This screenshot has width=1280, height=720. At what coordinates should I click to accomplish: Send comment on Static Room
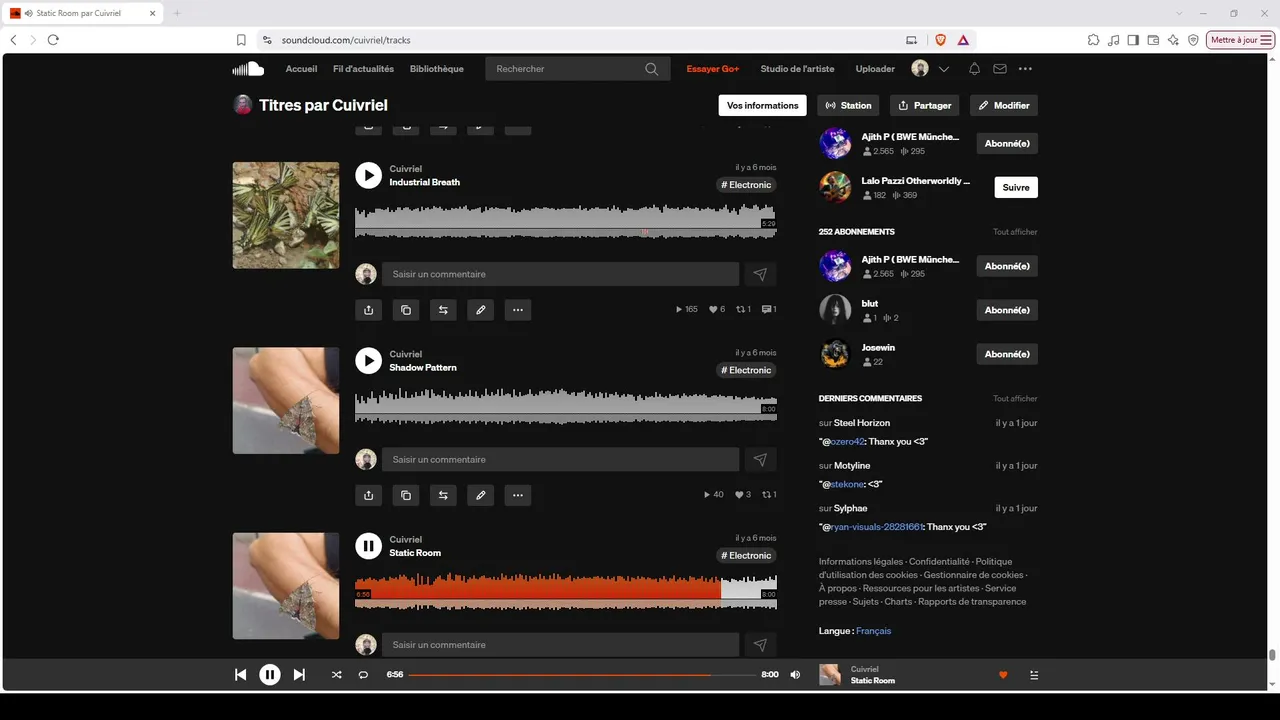[760, 644]
